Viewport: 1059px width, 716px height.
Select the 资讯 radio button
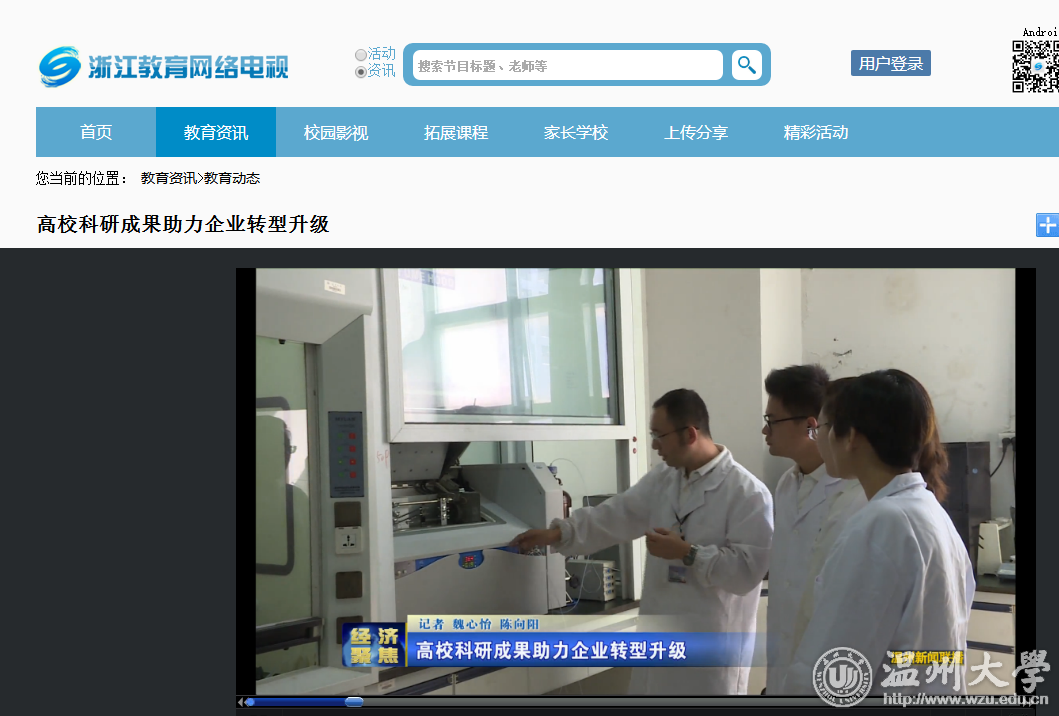point(361,72)
